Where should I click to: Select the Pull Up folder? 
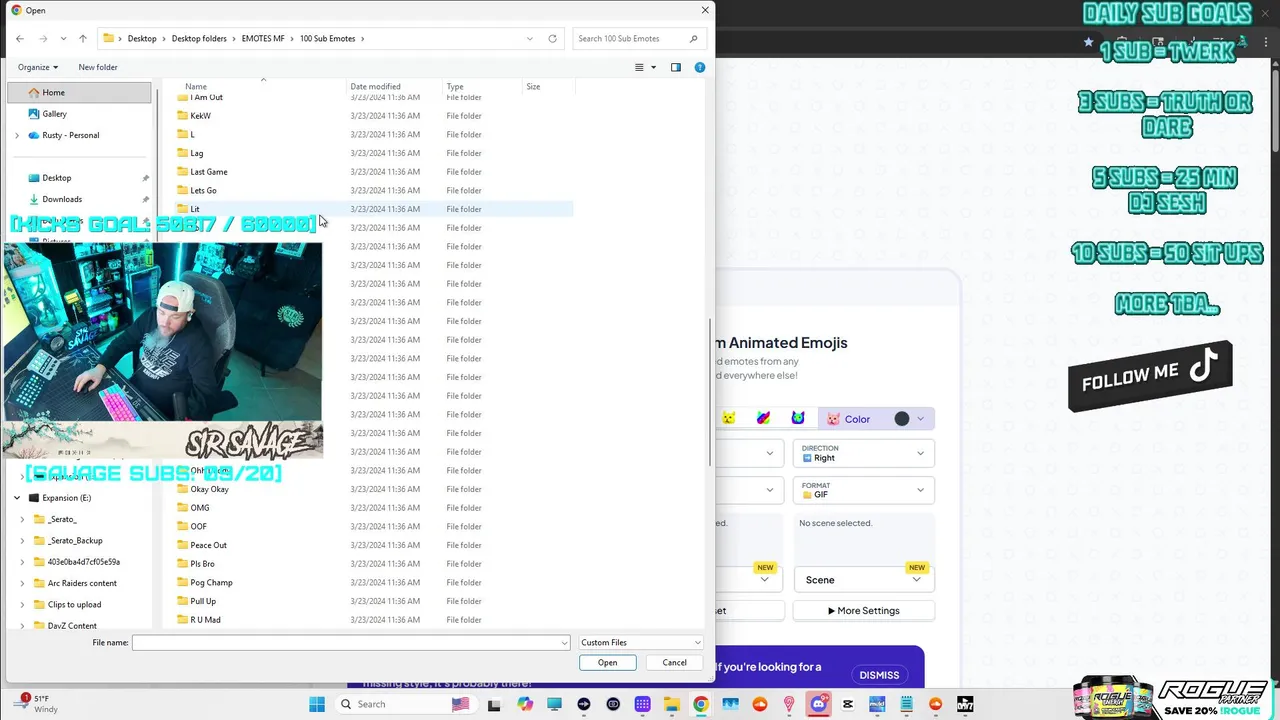pyautogui.click(x=203, y=602)
